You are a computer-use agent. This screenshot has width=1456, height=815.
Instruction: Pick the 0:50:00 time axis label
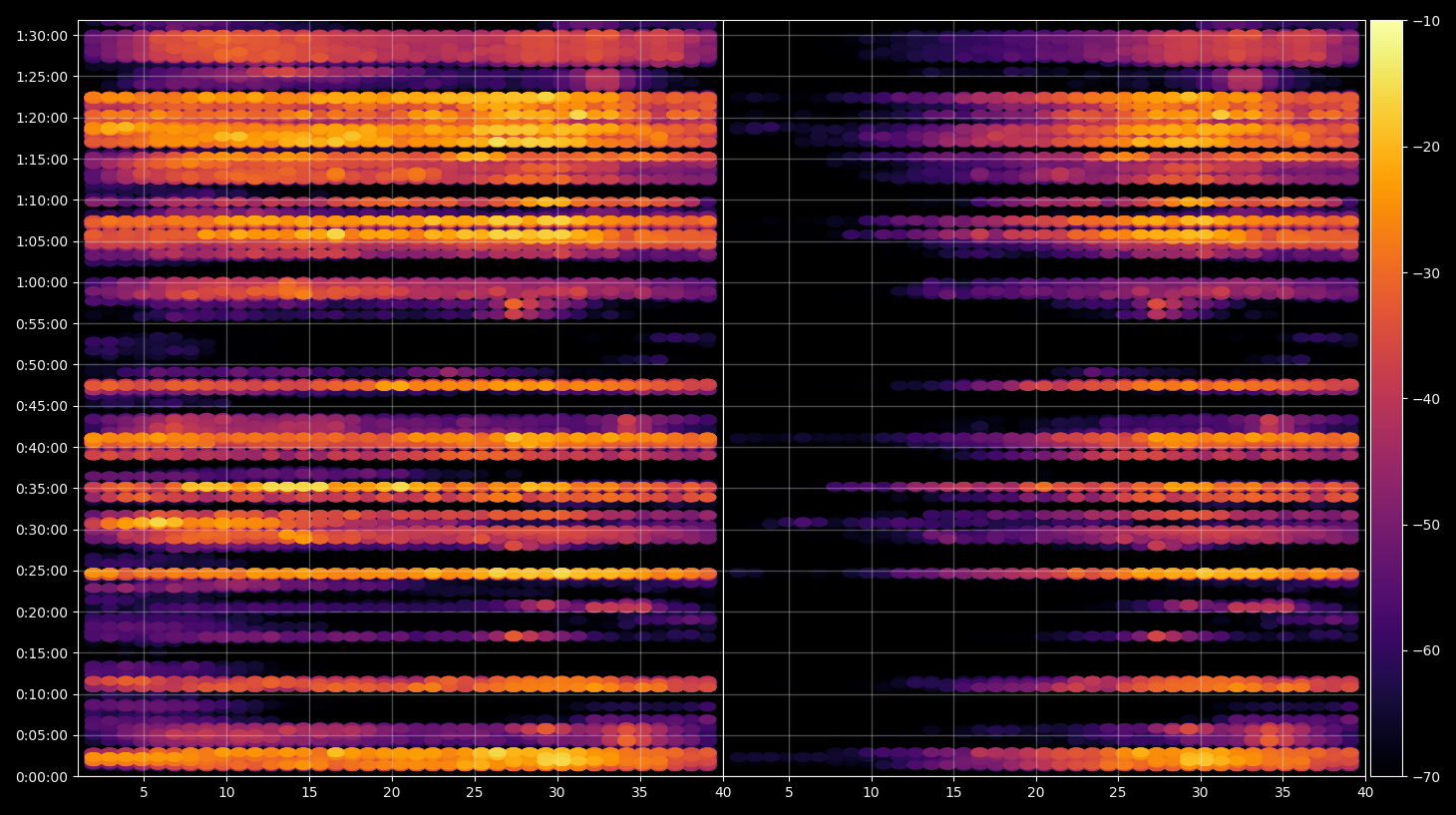(42, 365)
